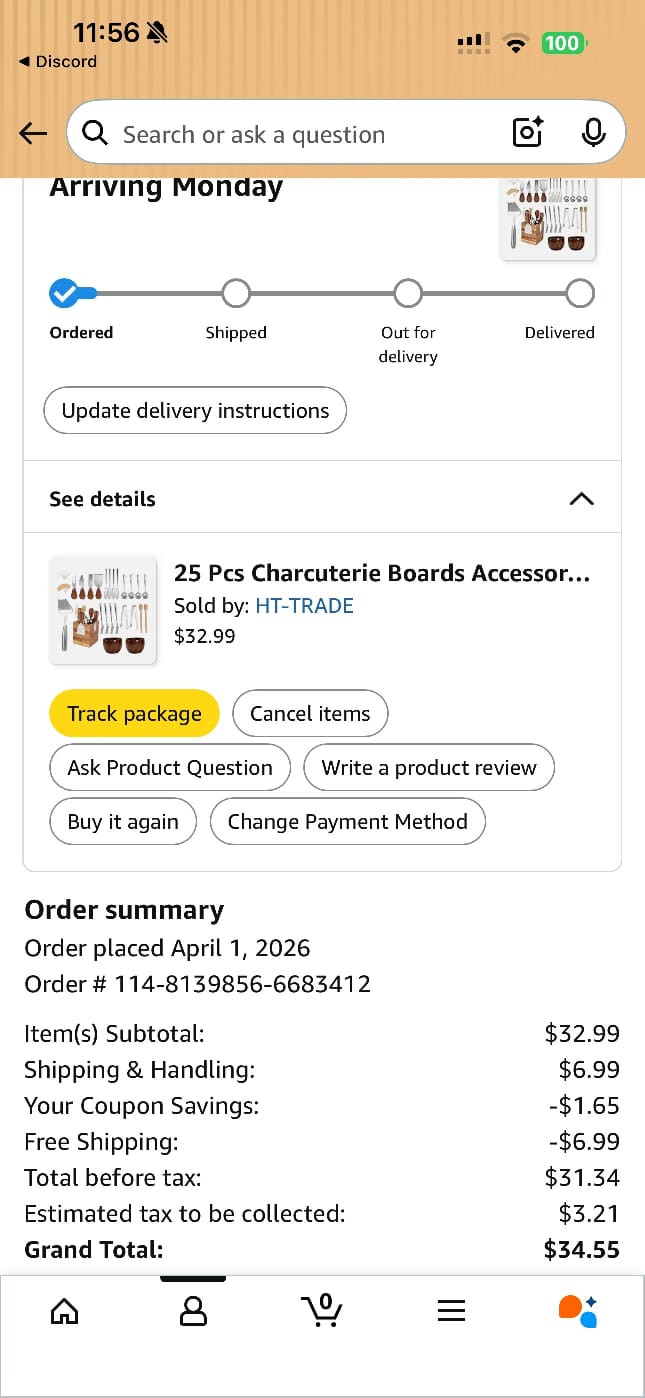Image resolution: width=645 pixels, height=1398 pixels.
Task: Tap Write a product review
Action: coord(429,767)
